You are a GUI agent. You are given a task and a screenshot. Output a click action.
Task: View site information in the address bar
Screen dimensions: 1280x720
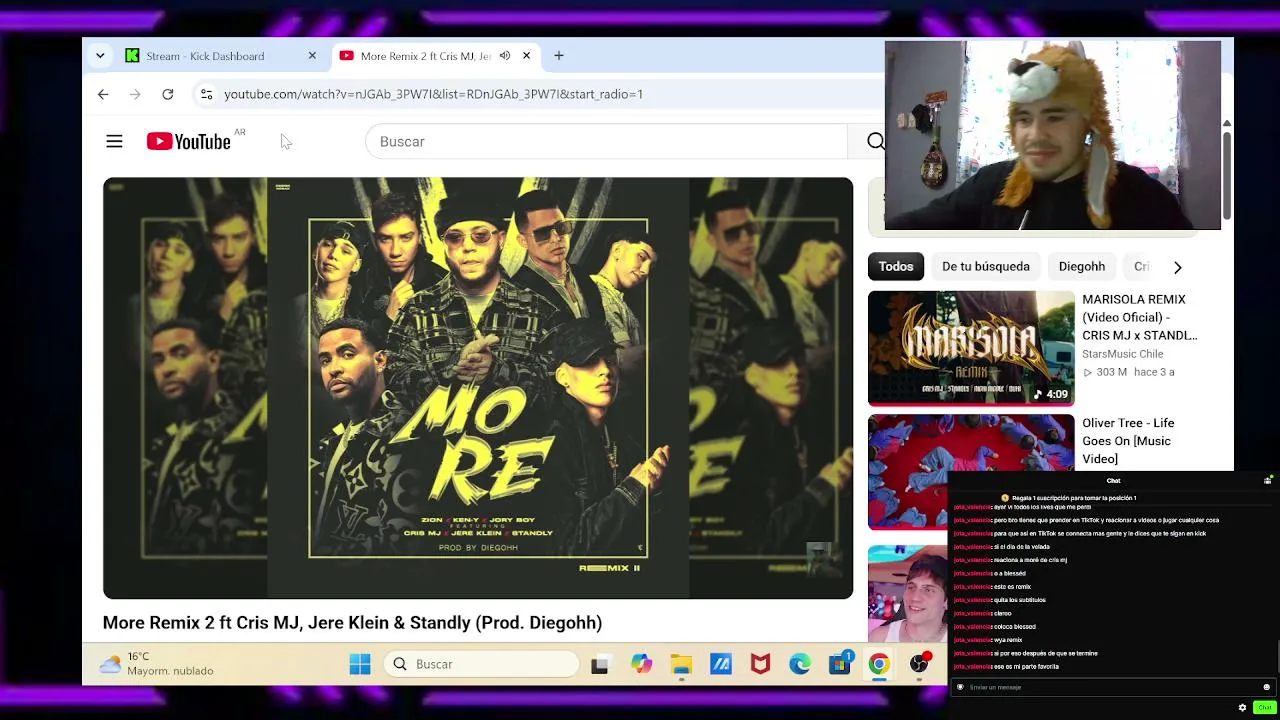(206, 94)
